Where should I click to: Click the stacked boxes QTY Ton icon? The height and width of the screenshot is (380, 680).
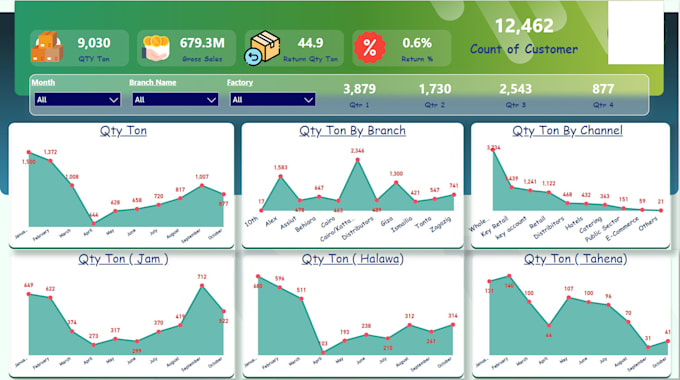click(x=47, y=47)
